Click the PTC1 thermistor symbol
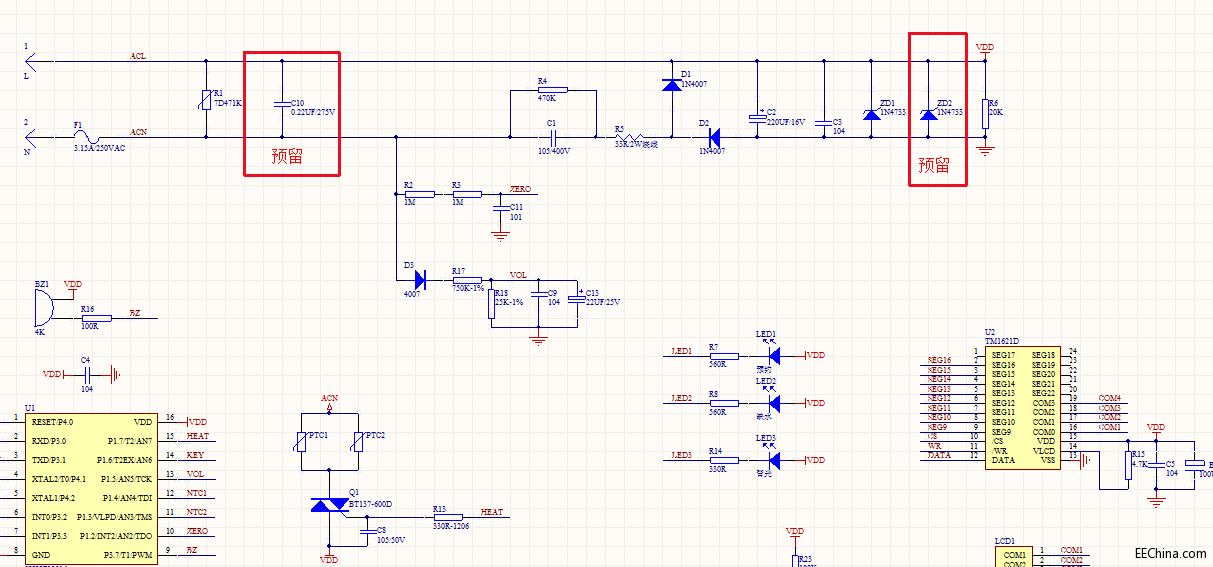Screen dimensions: 1213x567 [301, 444]
